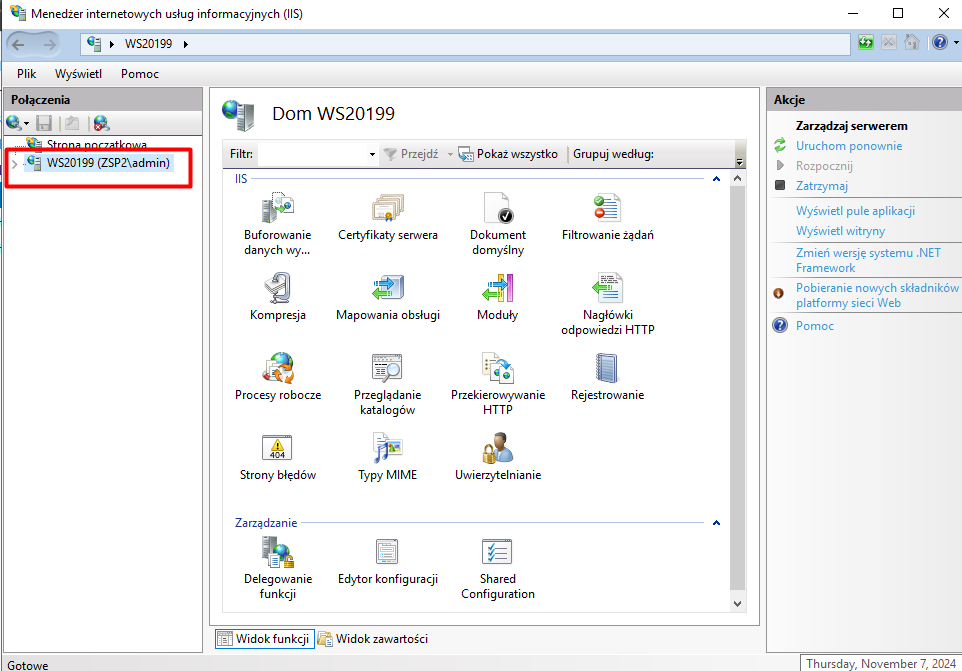Open the Typy MIME feature
Screen dimensions: 962x671
click(388, 448)
